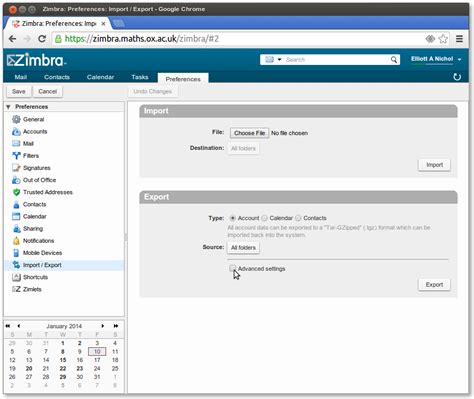Open the Elliott A Nichol user menu
This screenshot has height=399, width=474.
click(436, 59)
